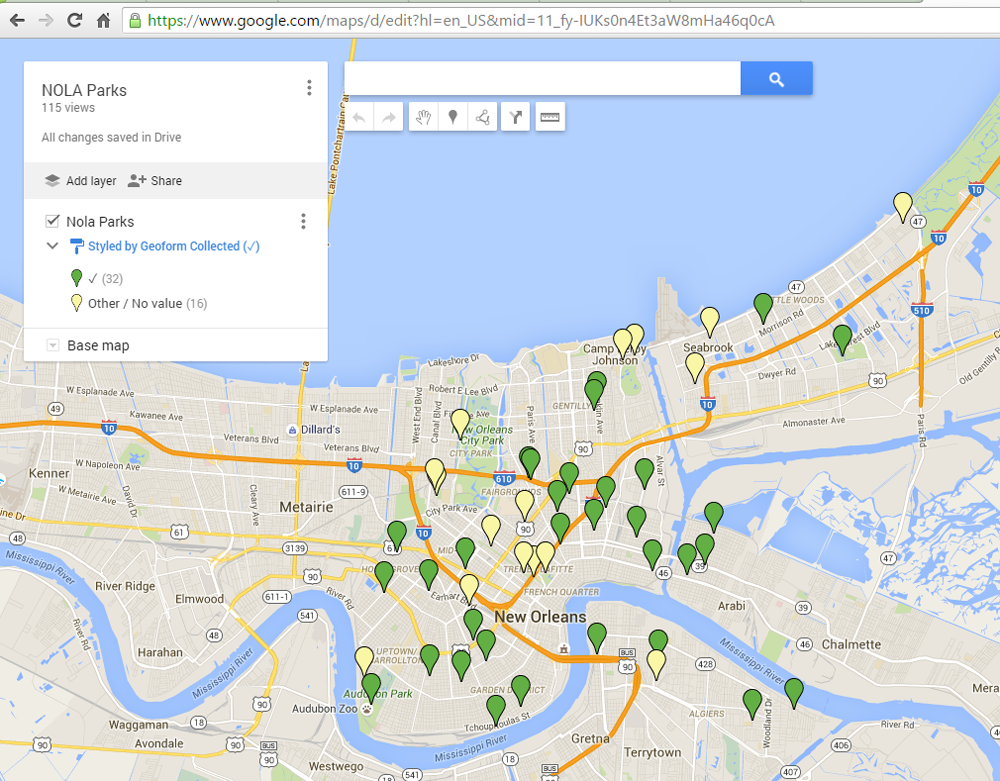
Task: Select the hand pan tool
Action: 423,117
